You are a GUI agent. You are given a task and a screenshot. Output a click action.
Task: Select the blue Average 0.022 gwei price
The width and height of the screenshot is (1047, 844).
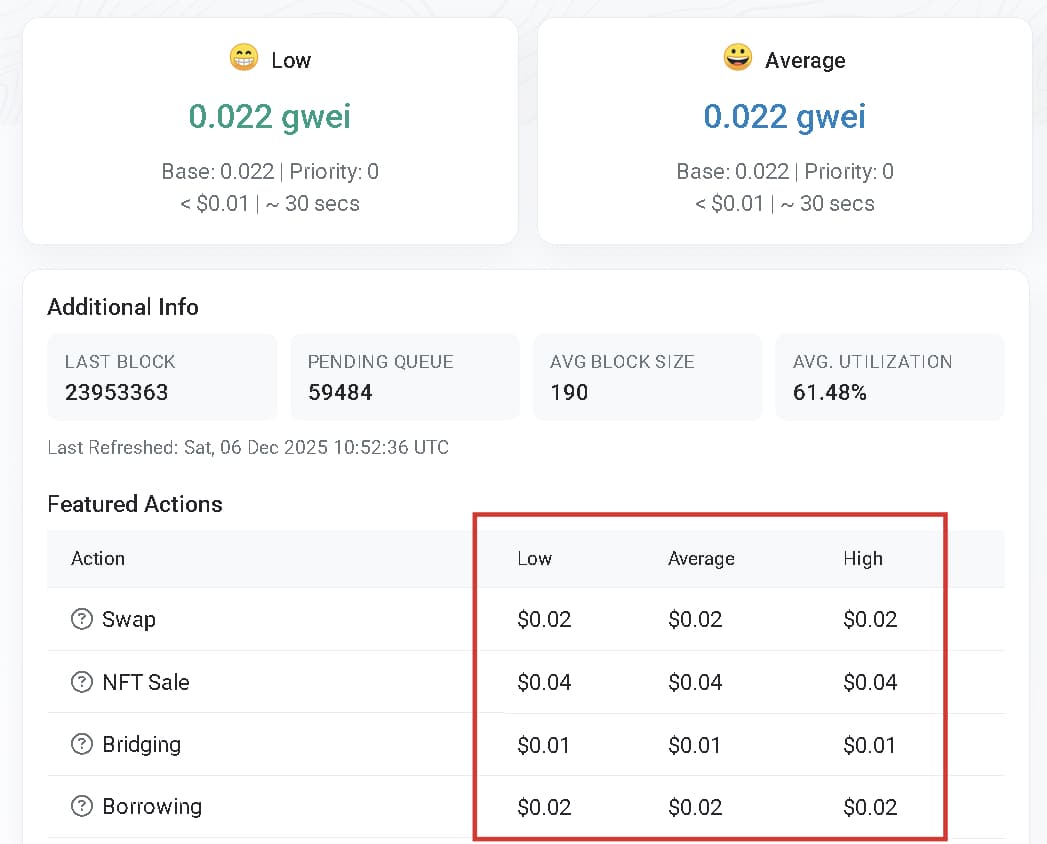click(784, 117)
